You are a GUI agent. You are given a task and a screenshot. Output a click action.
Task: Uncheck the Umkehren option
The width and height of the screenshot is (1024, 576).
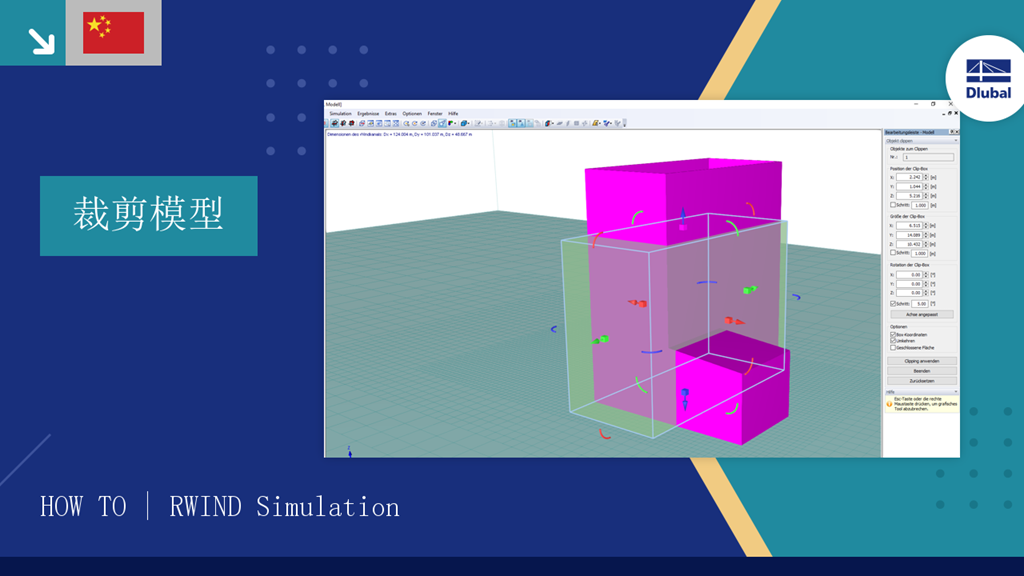893,341
